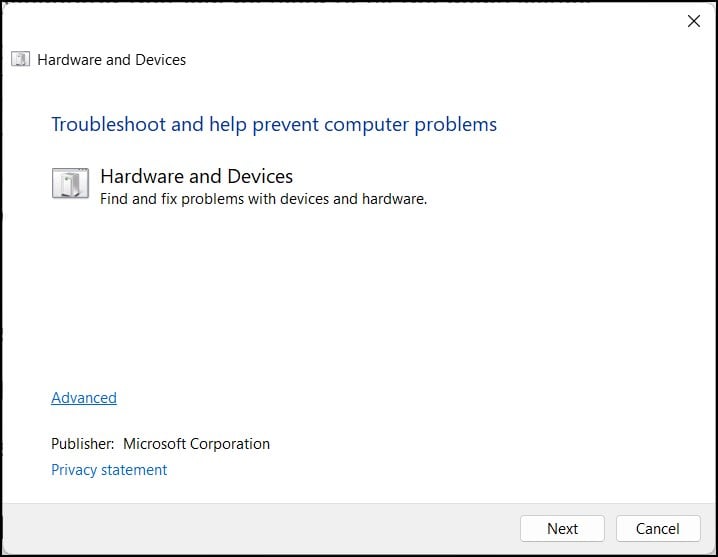This screenshot has width=718, height=557.
Task: Open the Privacy statement link
Action: point(109,470)
